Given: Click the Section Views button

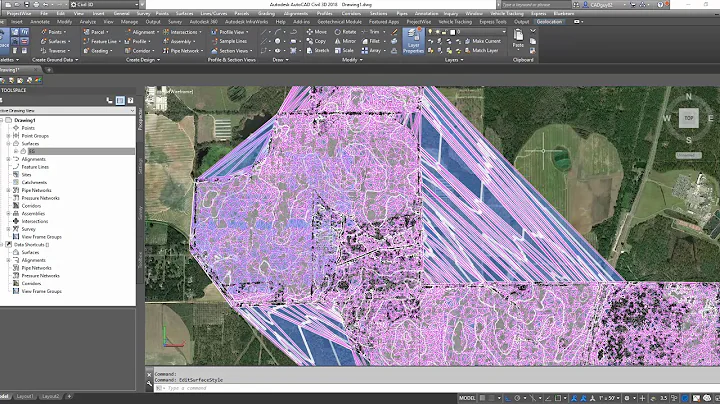Looking at the screenshot, I should 231,50.
